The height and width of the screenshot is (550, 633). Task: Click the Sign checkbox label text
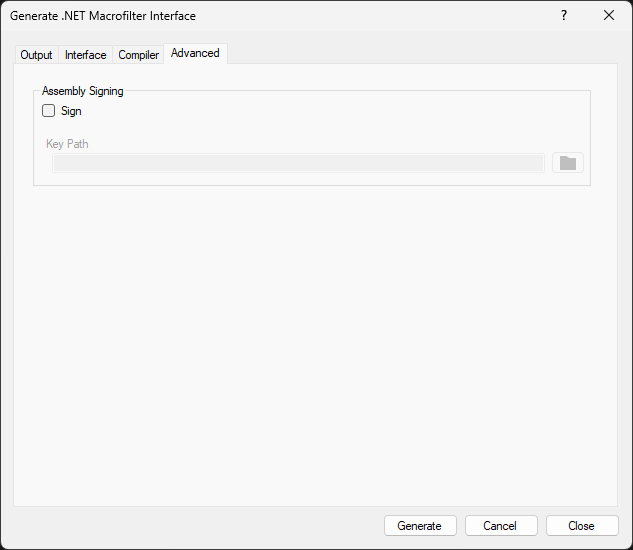71,111
